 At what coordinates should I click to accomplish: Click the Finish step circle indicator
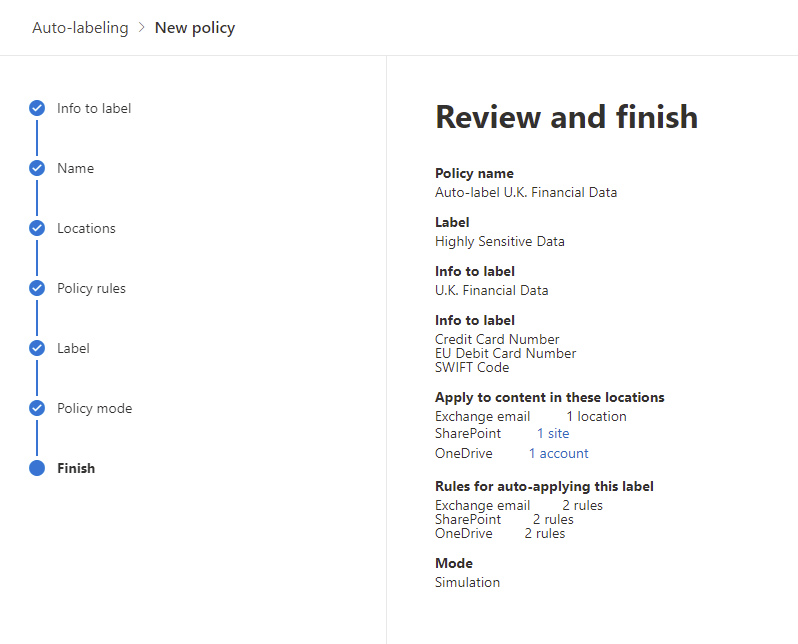point(37,468)
